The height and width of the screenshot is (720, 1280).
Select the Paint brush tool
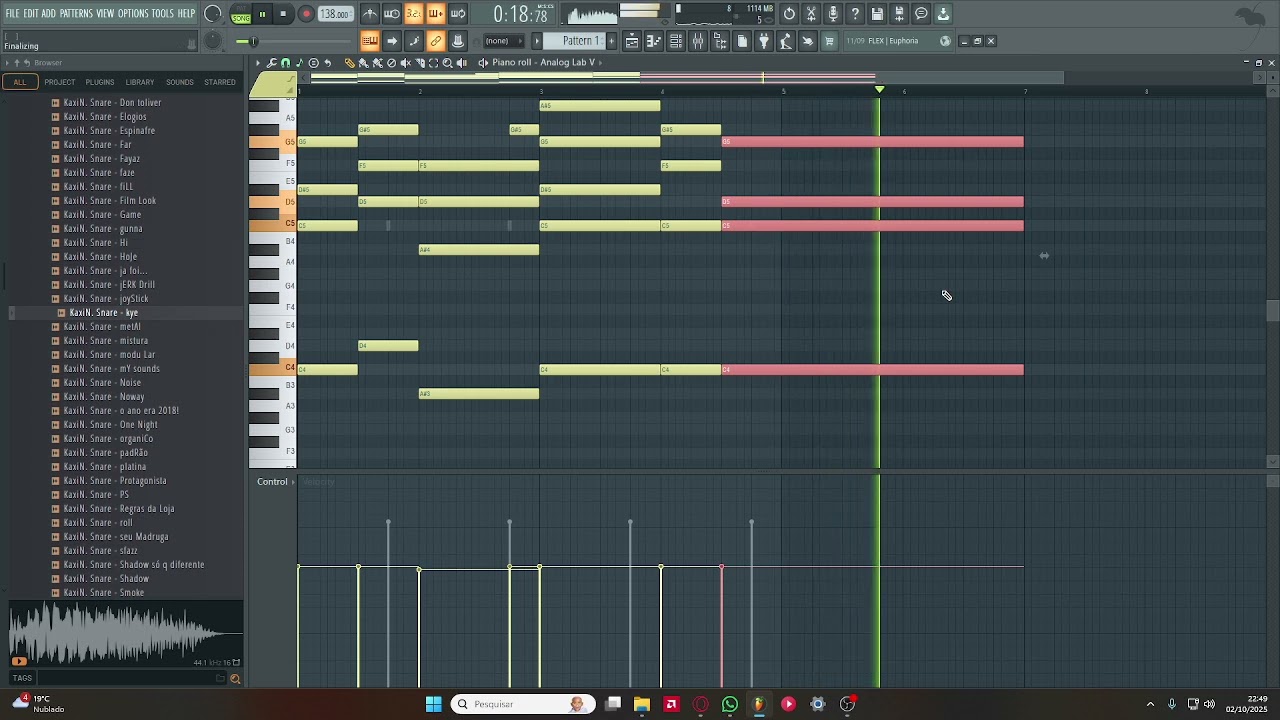click(x=363, y=62)
